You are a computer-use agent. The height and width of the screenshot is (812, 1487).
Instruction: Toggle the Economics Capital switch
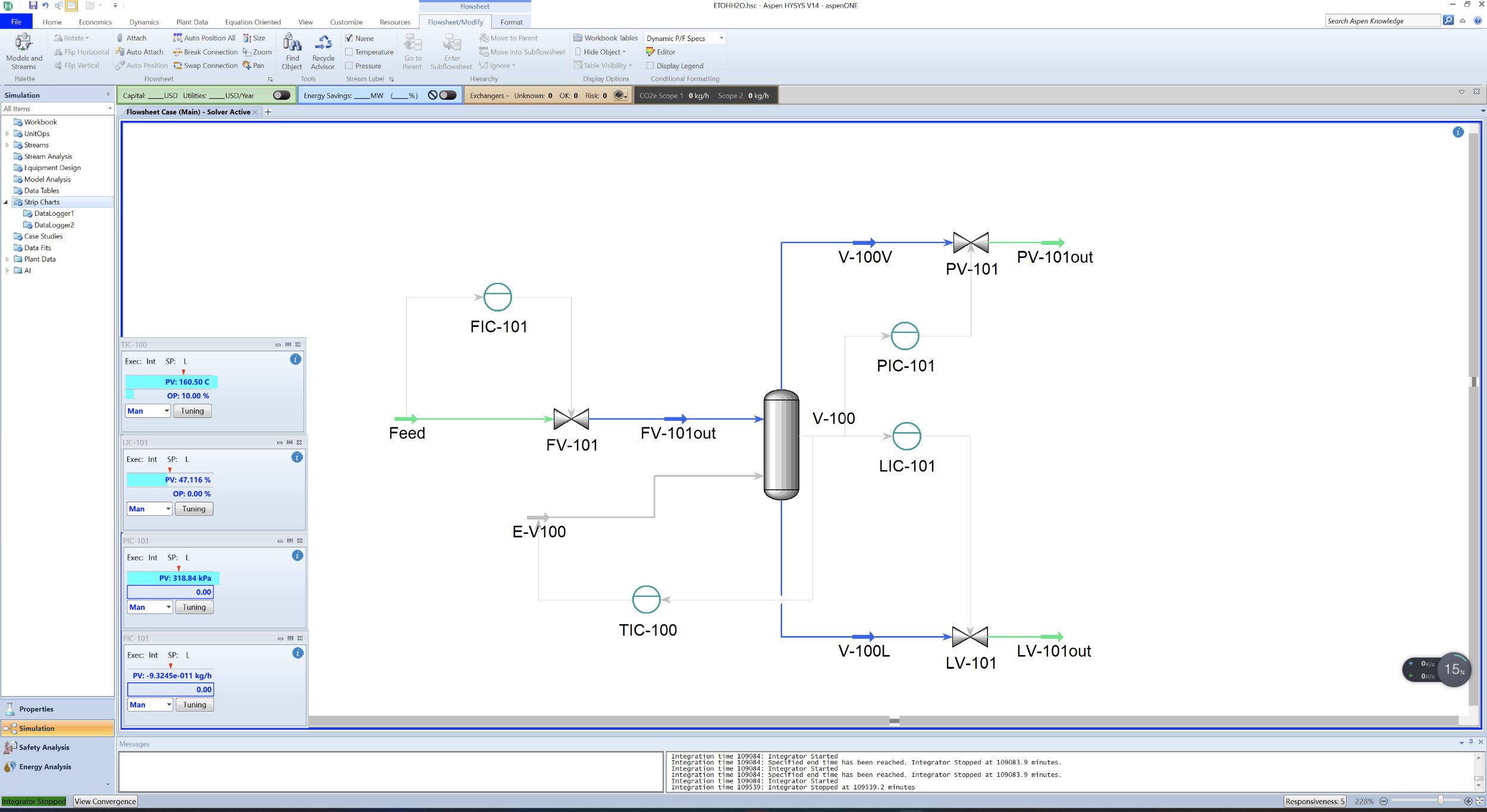tap(281, 96)
